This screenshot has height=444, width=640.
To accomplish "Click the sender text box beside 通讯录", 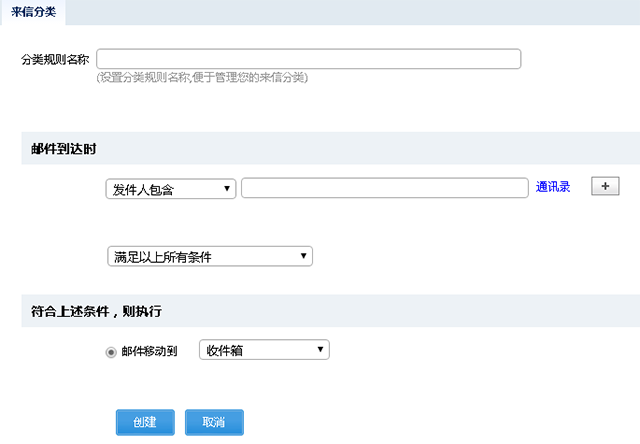I will pos(384,188).
